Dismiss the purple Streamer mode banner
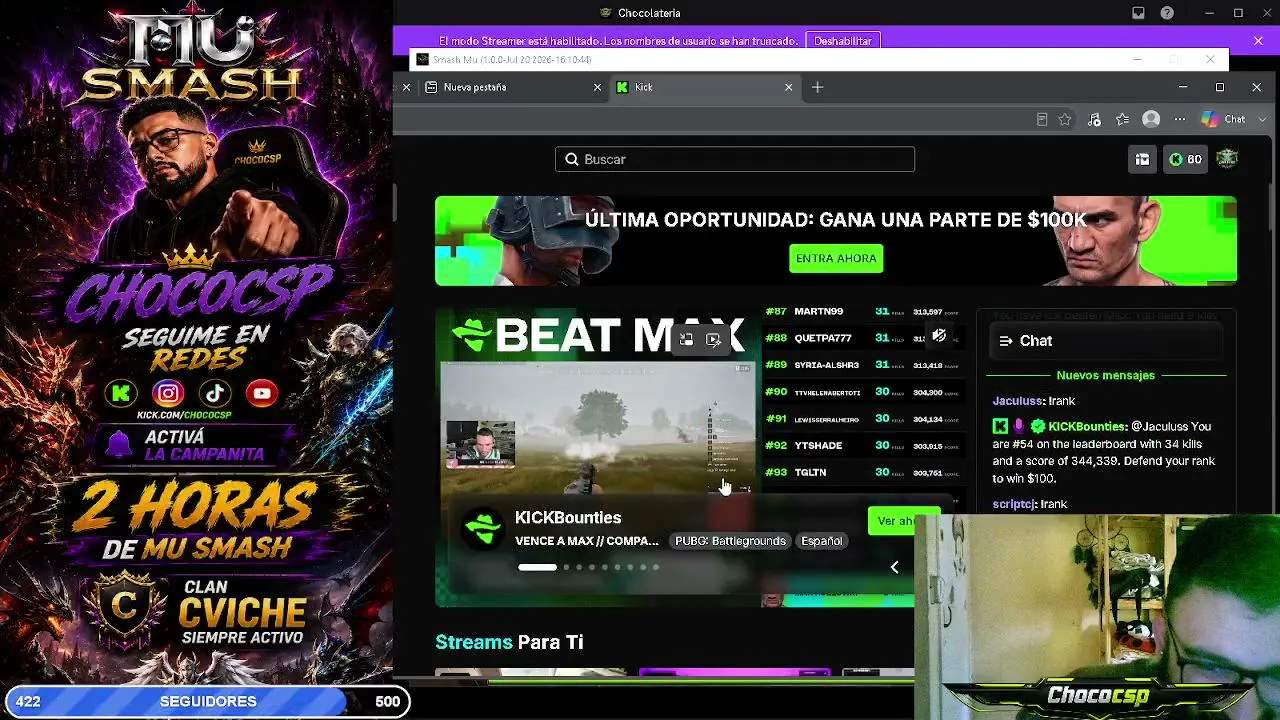This screenshot has height=720, width=1280. (x=1258, y=41)
